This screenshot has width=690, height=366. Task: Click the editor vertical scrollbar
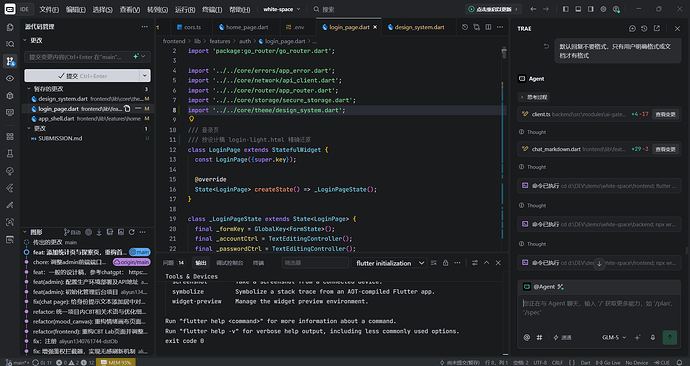(x=504, y=150)
